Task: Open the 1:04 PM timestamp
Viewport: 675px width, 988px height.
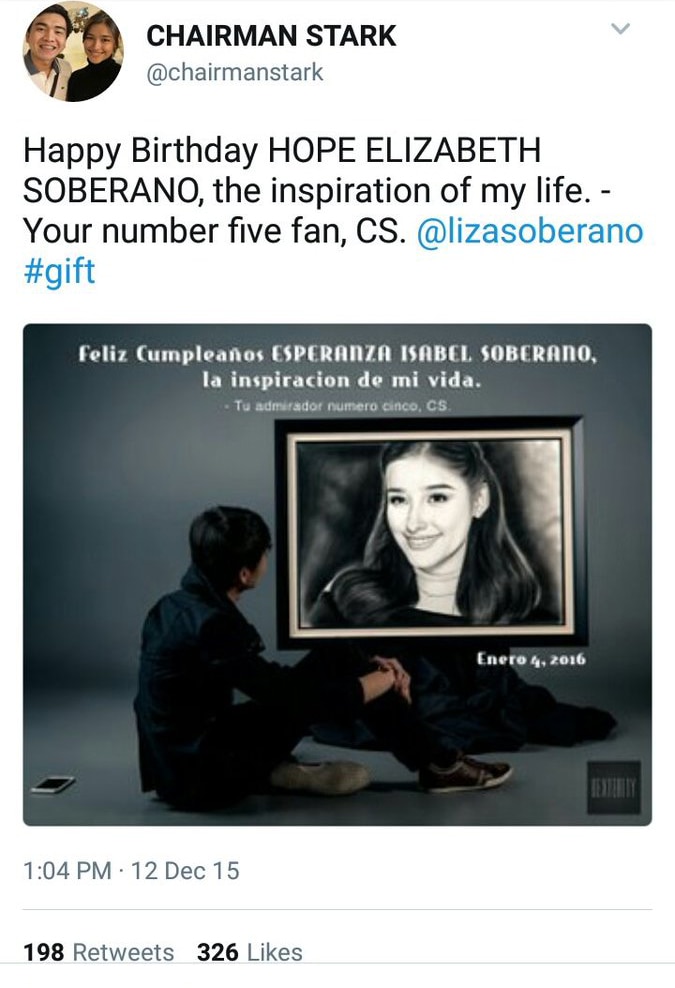Action: click(x=67, y=871)
